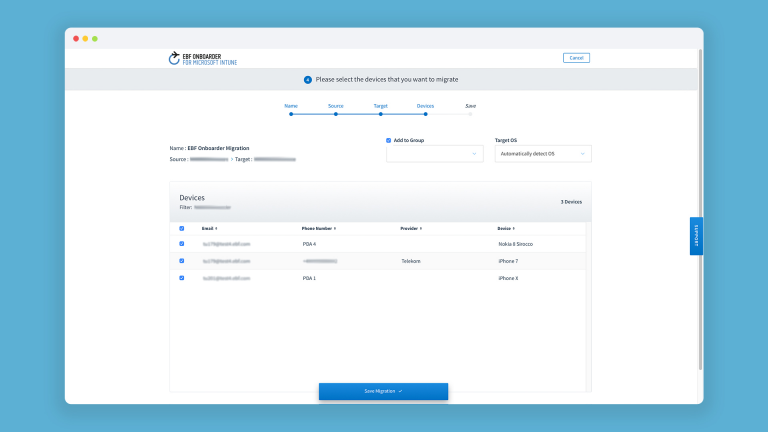Viewport: 768px width, 432px height.
Task: Click the step 4 info icon
Action: tap(308, 80)
